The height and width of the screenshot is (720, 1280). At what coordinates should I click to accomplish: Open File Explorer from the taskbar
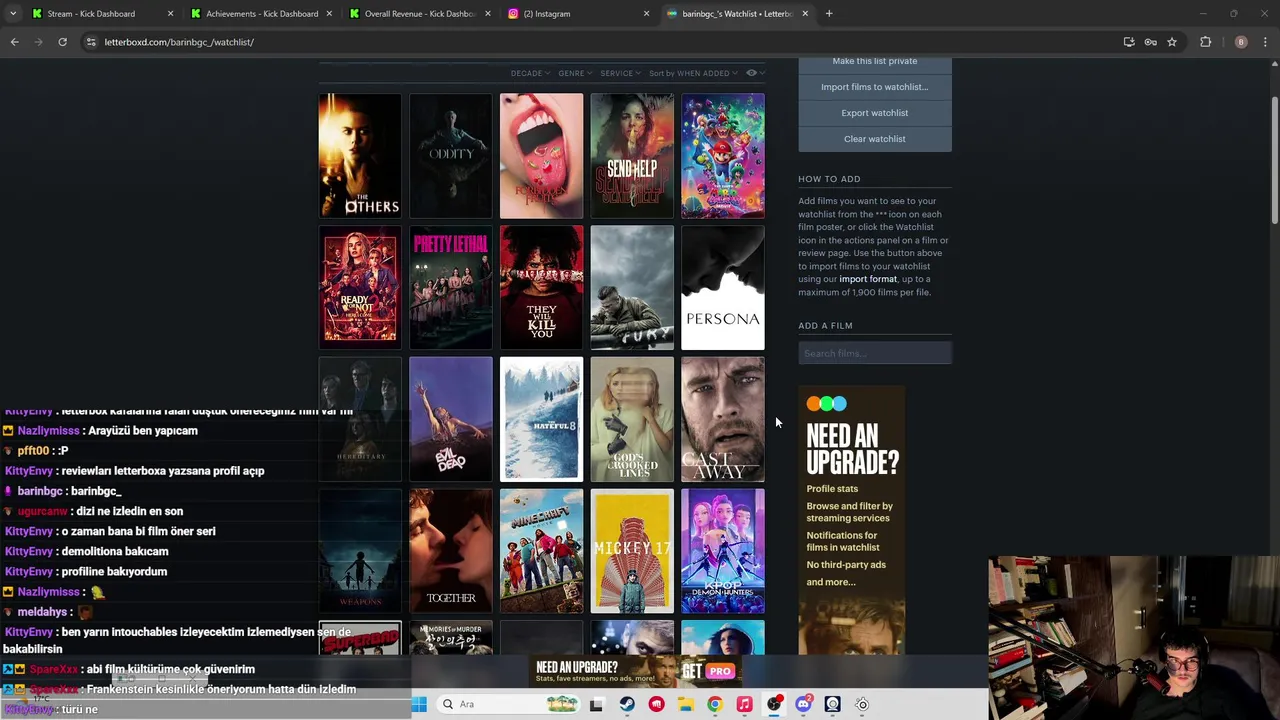click(x=685, y=704)
